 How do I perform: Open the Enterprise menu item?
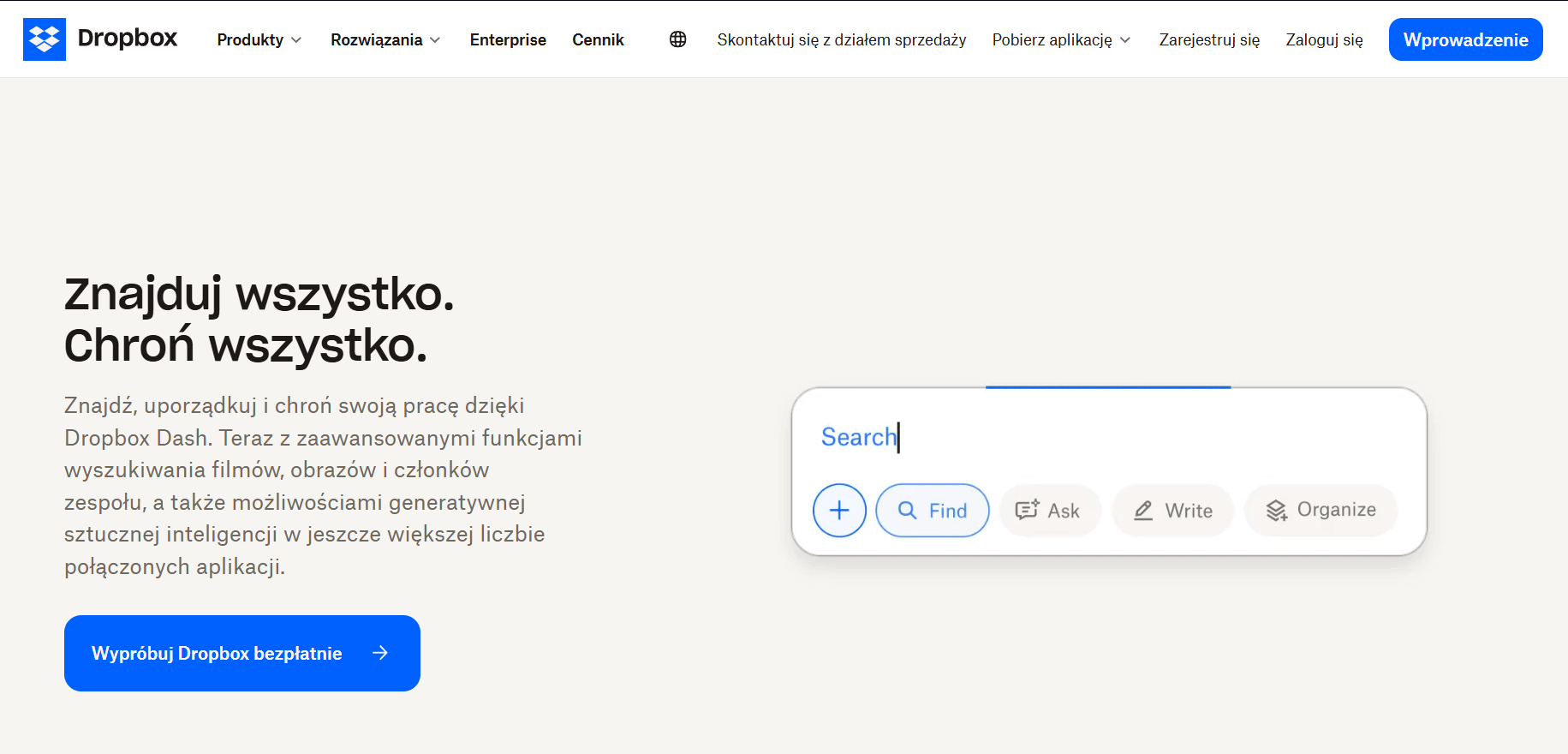click(x=508, y=39)
